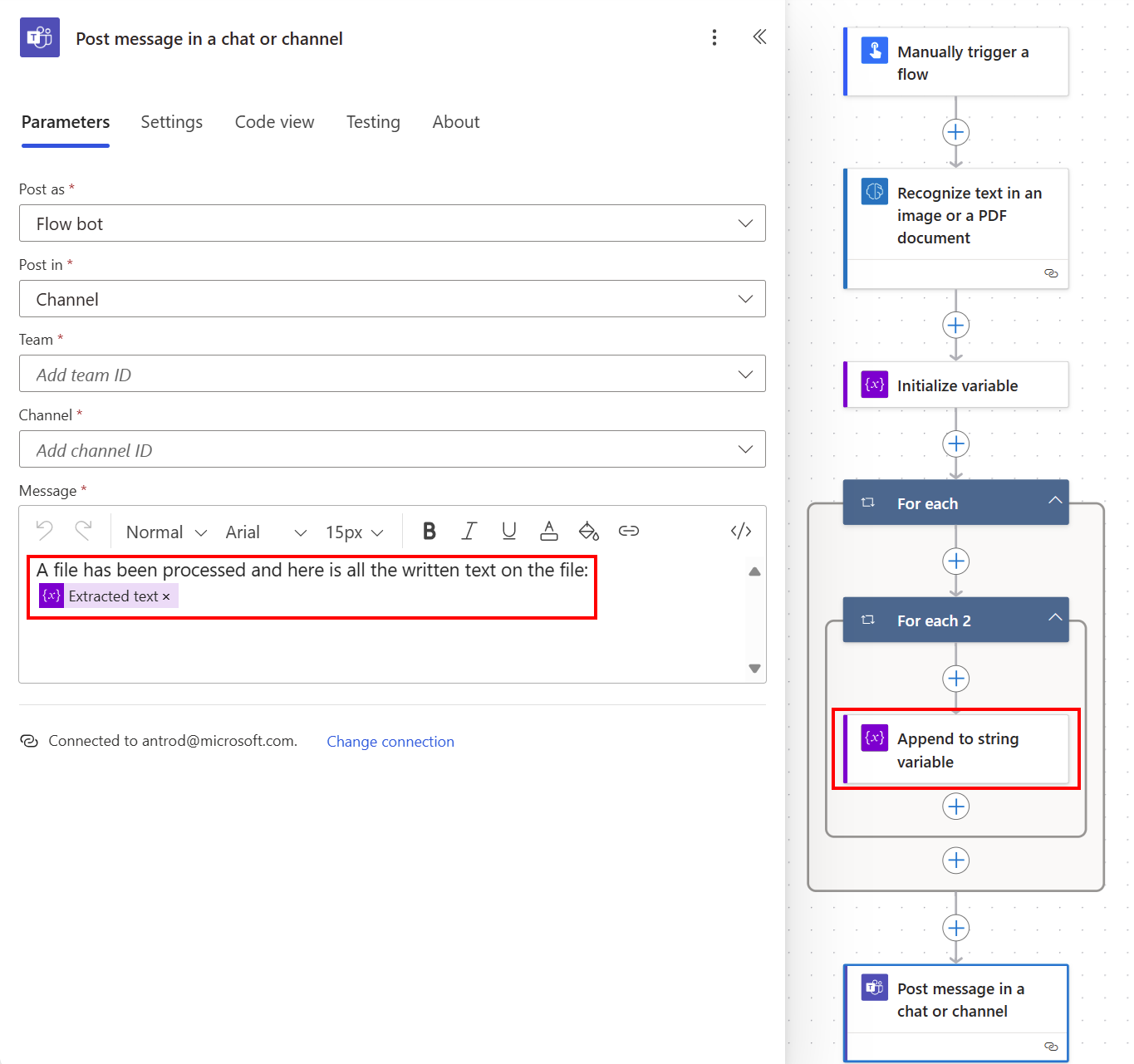Remove the Extracted text token from the message
Screen dimensions: 1134x1064
tap(167, 596)
